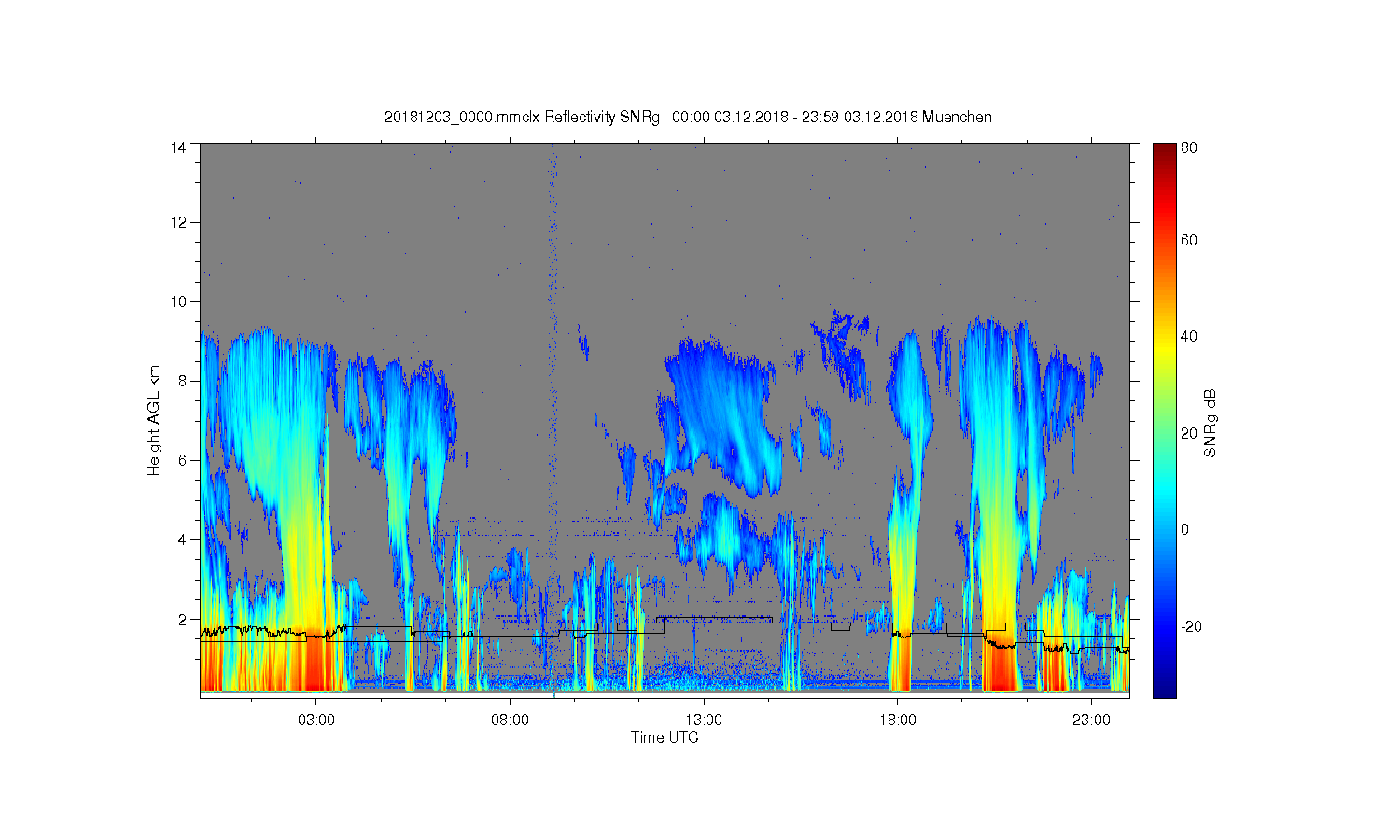Click the height tick label 14
This screenshot has width=1400, height=840.
(x=177, y=147)
